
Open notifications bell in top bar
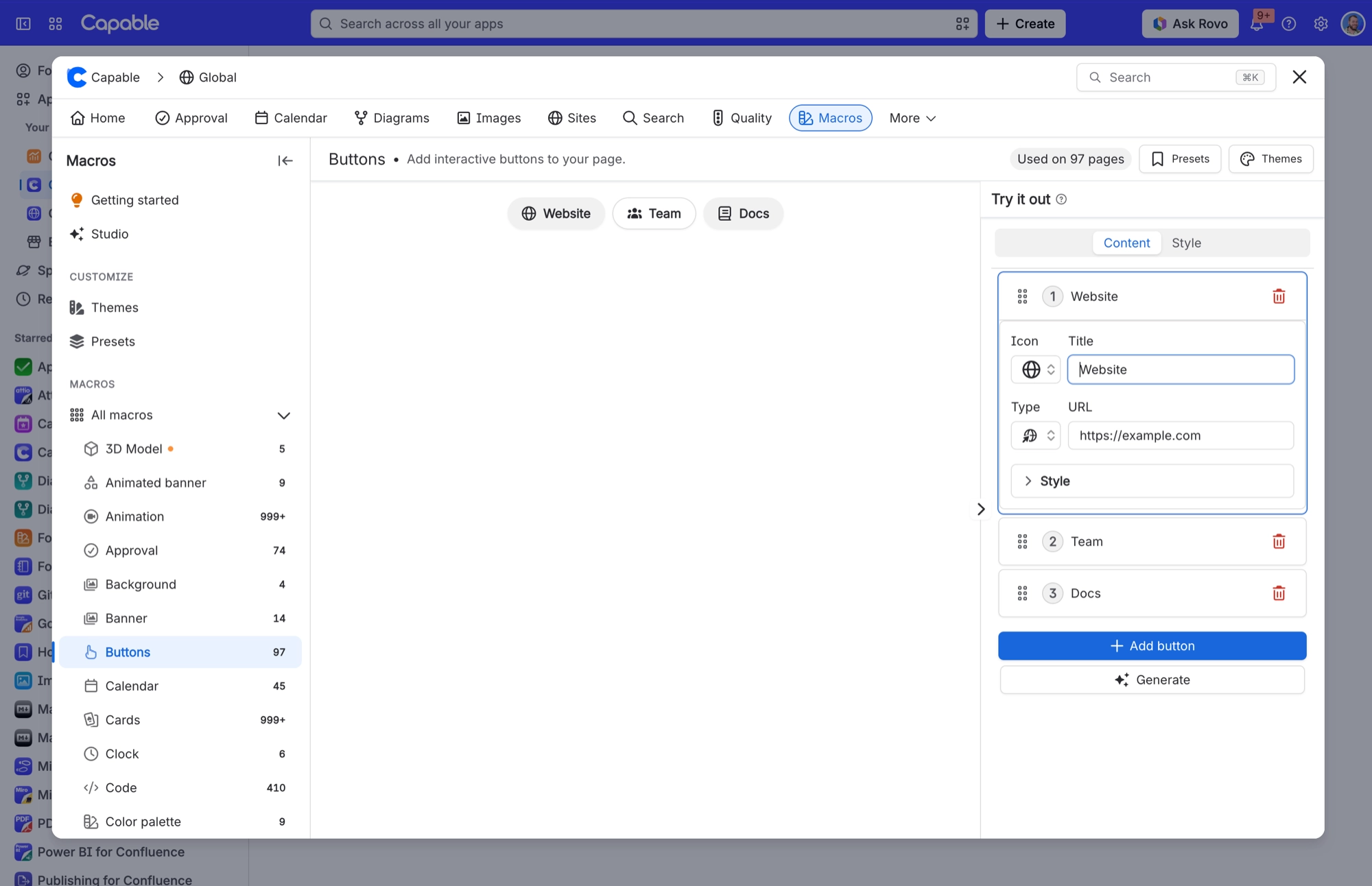pos(1257,23)
